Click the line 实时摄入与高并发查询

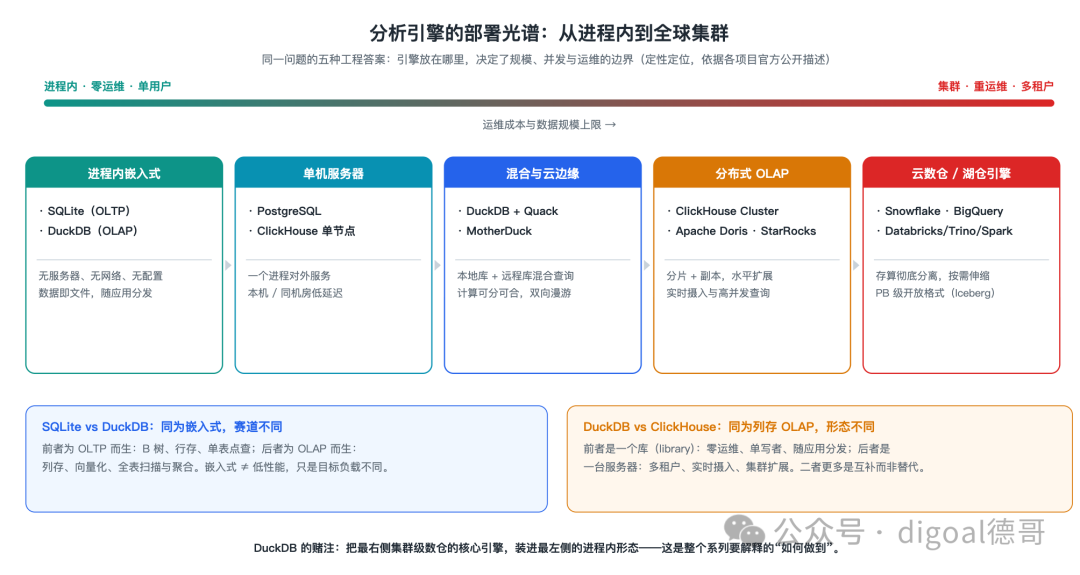(x=718, y=293)
